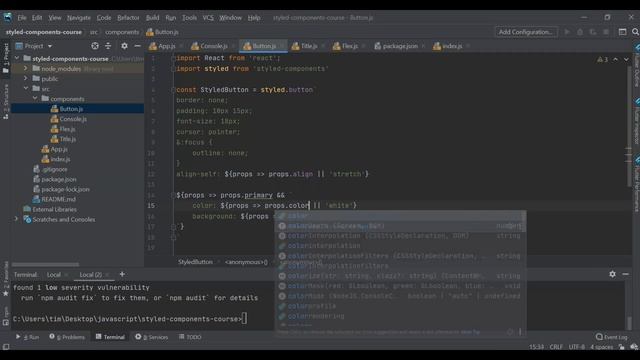Click the Run configuration play icon
The height and width of the screenshot is (360, 640).
(x=567, y=32)
